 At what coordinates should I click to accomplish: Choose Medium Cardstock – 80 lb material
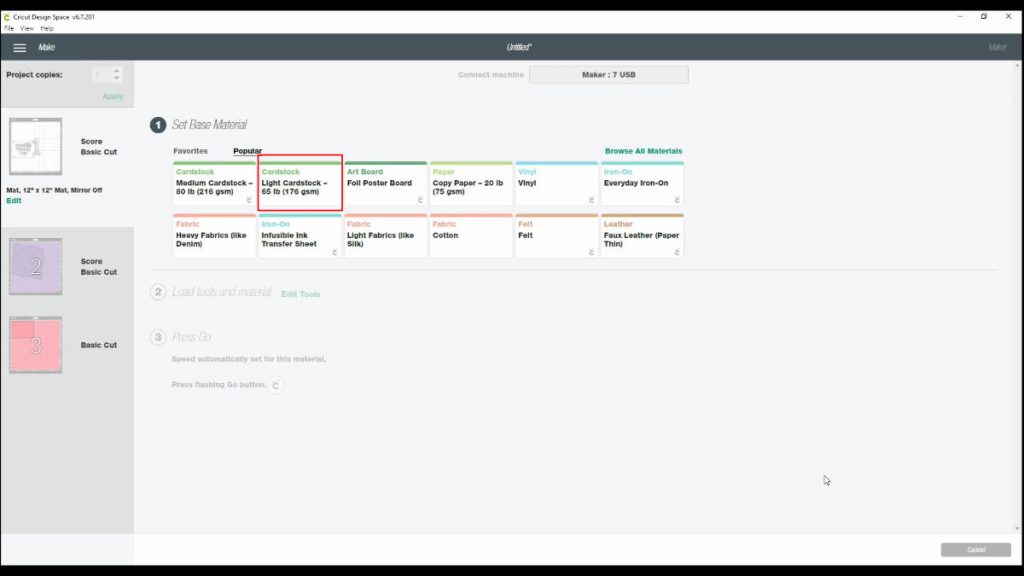(x=214, y=184)
